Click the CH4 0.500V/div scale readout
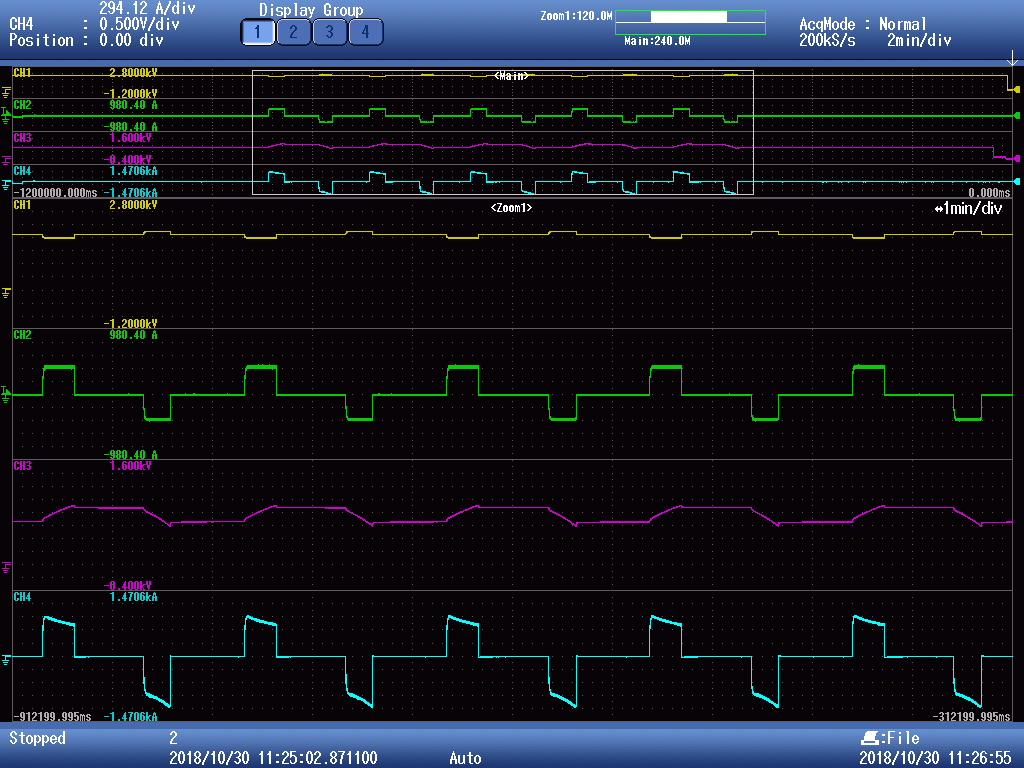This screenshot has width=1024, height=768. point(137,24)
